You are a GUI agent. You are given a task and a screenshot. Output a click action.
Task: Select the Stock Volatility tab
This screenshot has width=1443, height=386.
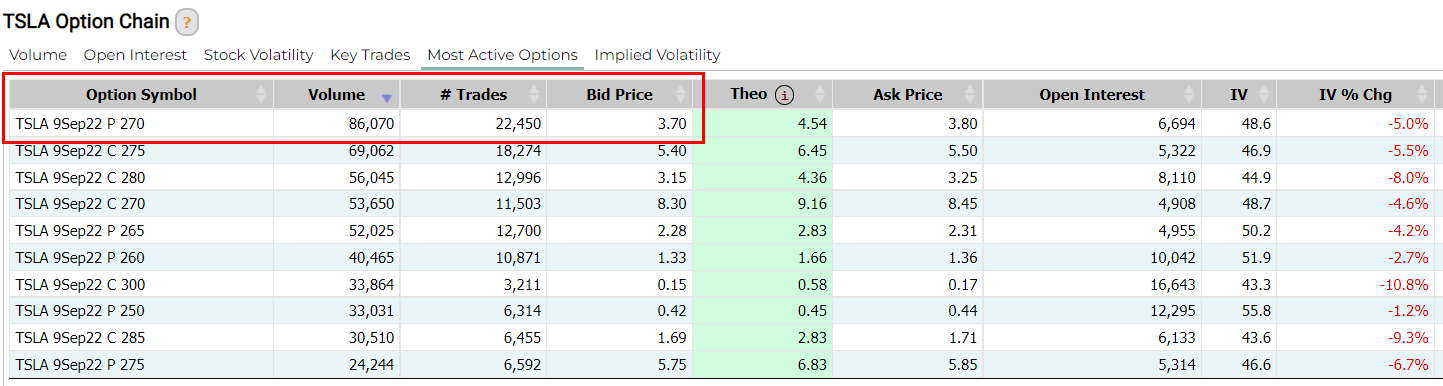(259, 55)
